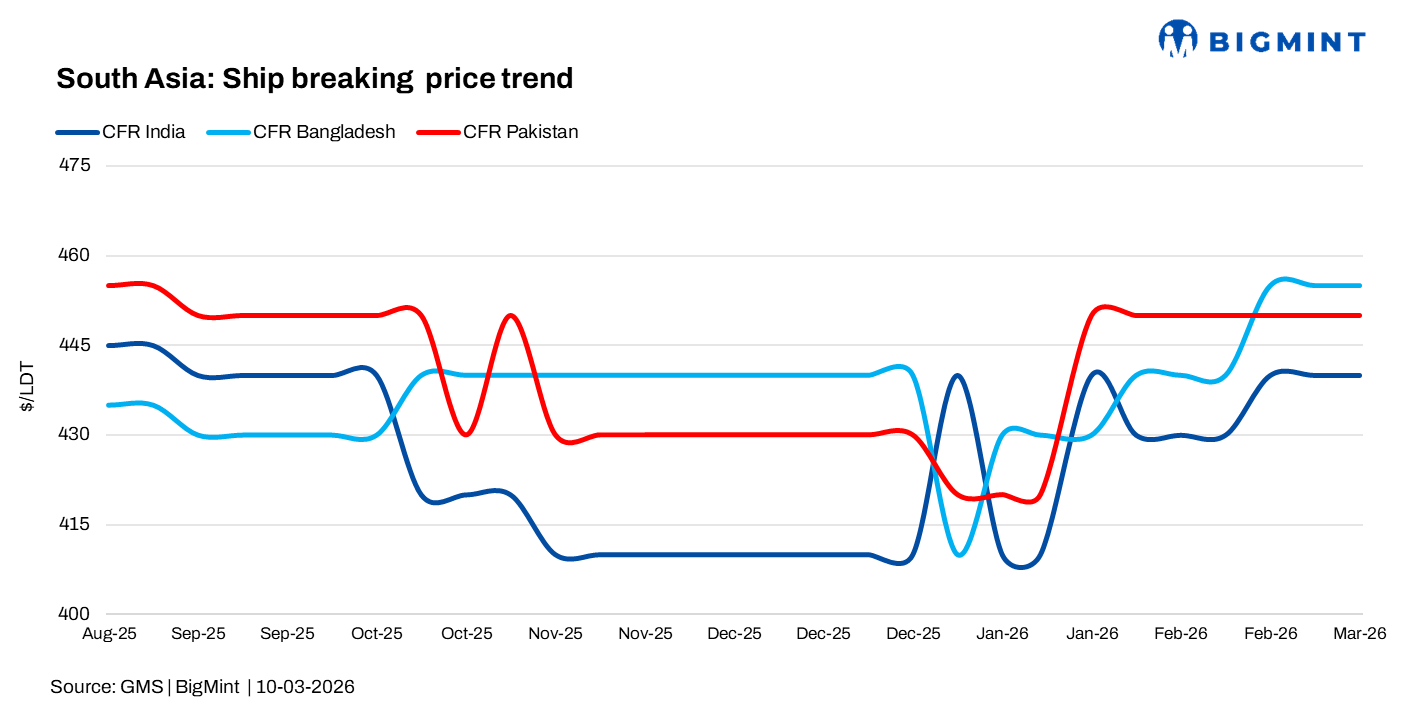Click the first Nov-25 x-axis tick
This screenshot has width=1420, height=710.
tap(556, 634)
